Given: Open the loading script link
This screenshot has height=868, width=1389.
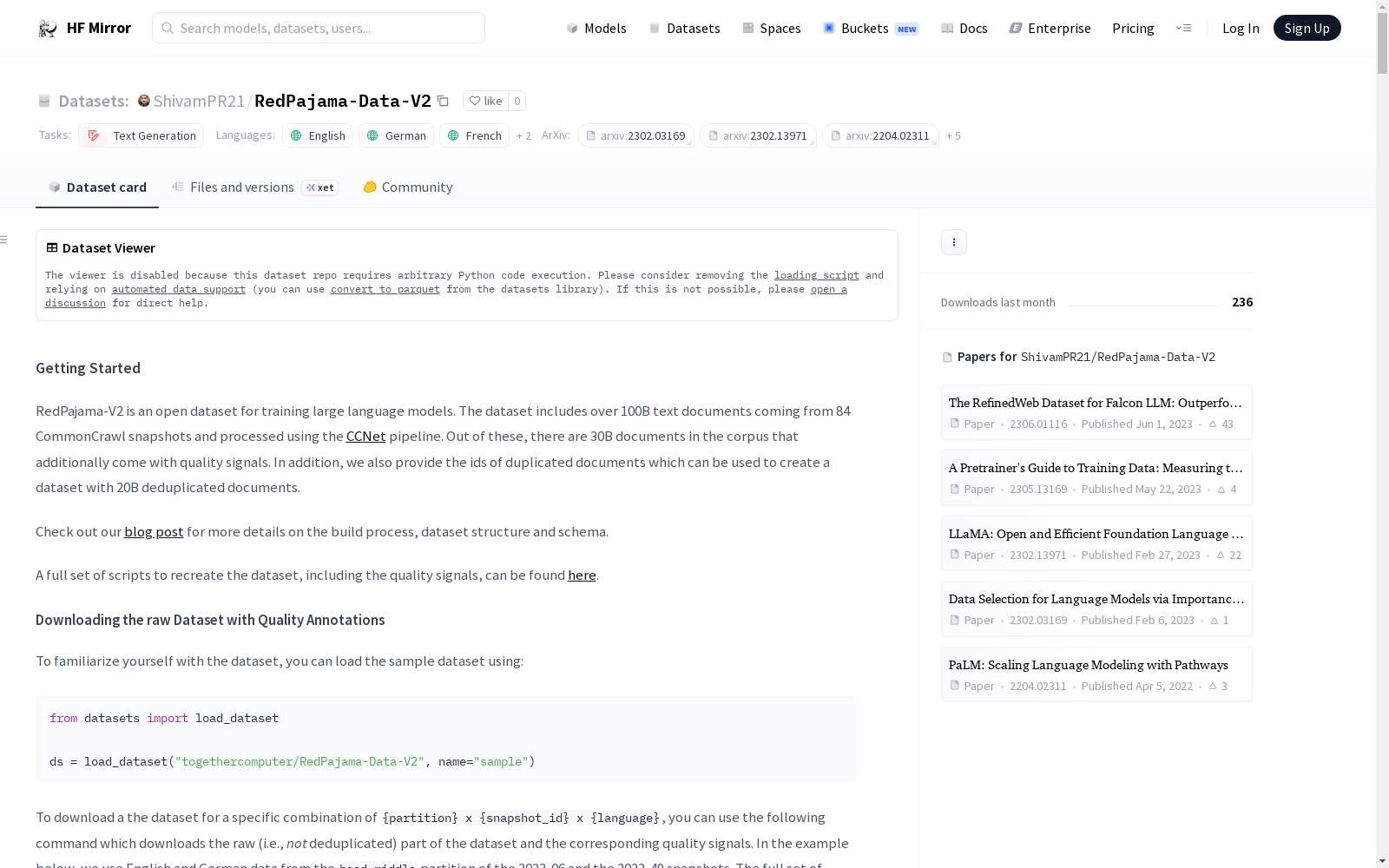Looking at the screenshot, I should pyautogui.click(x=817, y=275).
